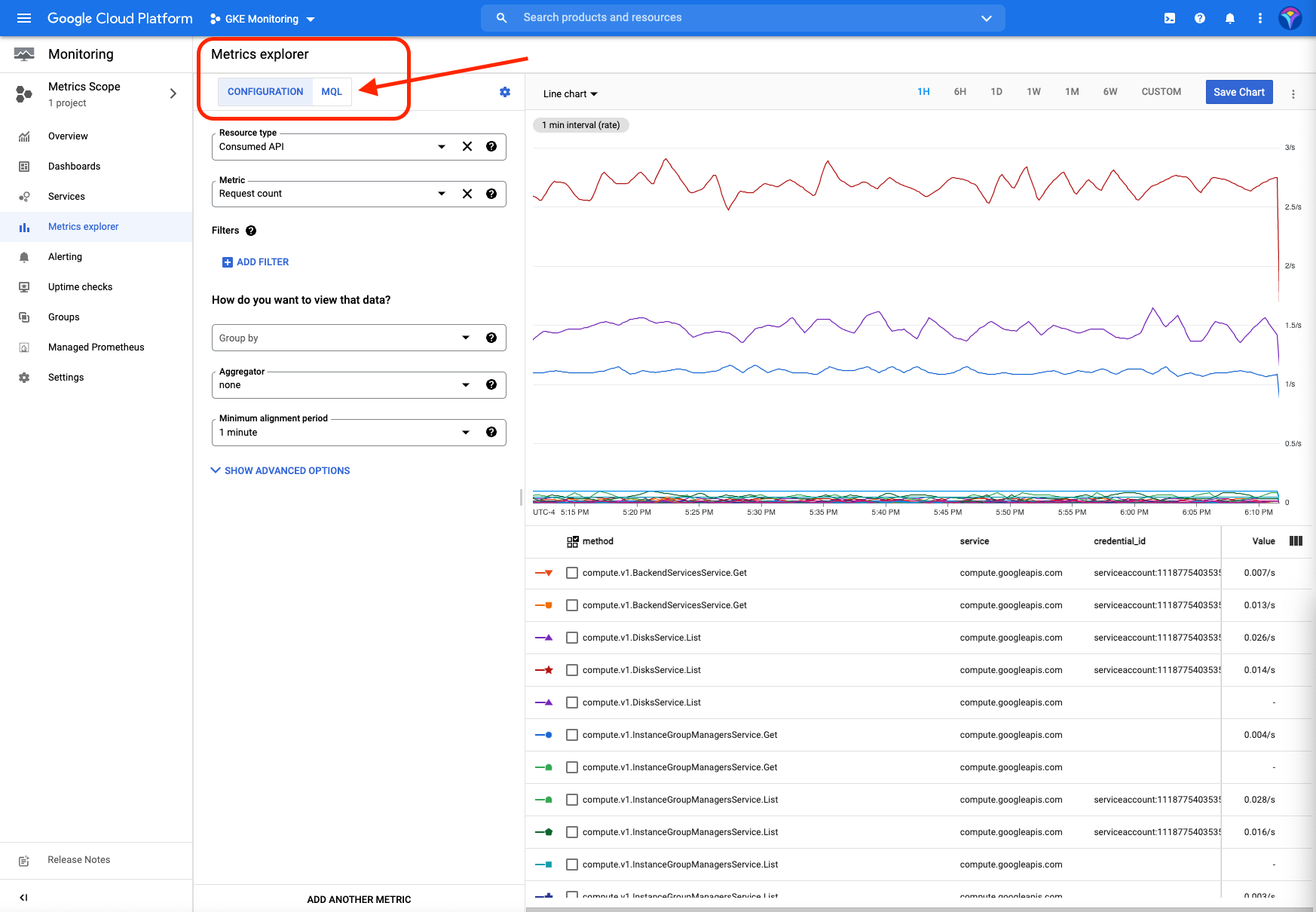Open the GKE Monitoring project selector

click(x=263, y=19)
